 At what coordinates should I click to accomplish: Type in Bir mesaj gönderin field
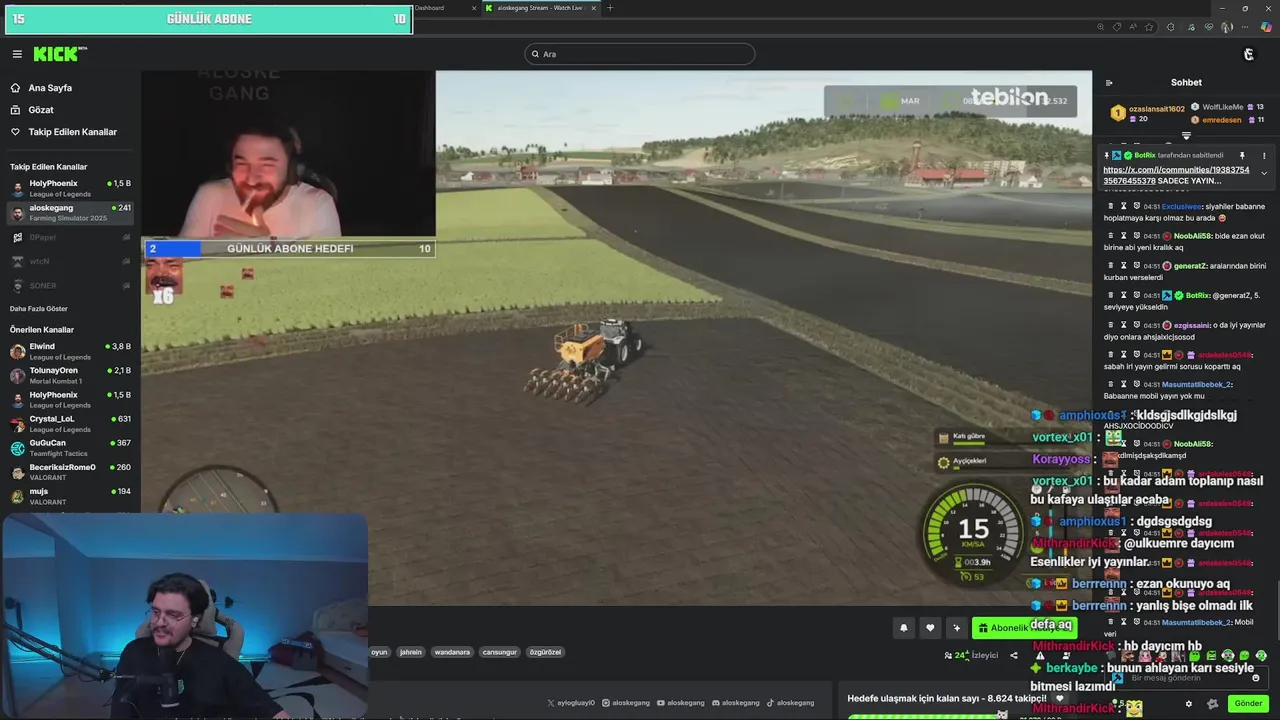tap(1185, 678)
